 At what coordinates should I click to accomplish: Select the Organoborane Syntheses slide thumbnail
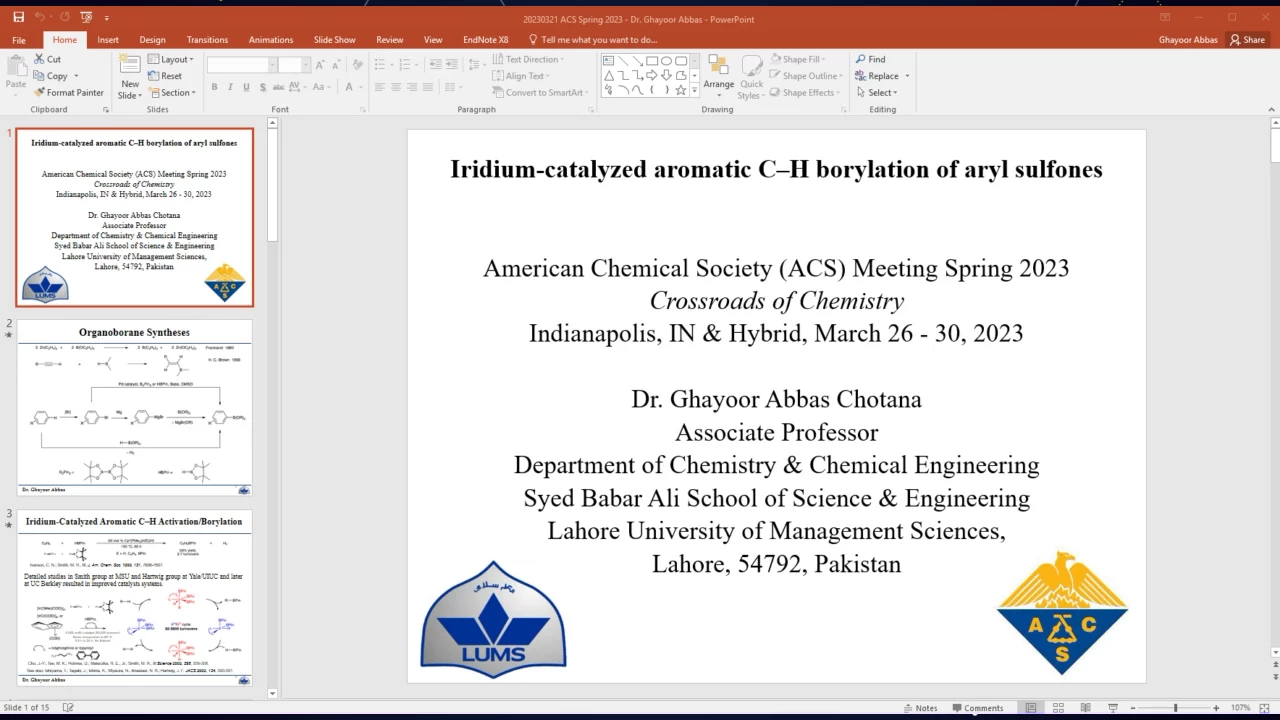(134, 408)
